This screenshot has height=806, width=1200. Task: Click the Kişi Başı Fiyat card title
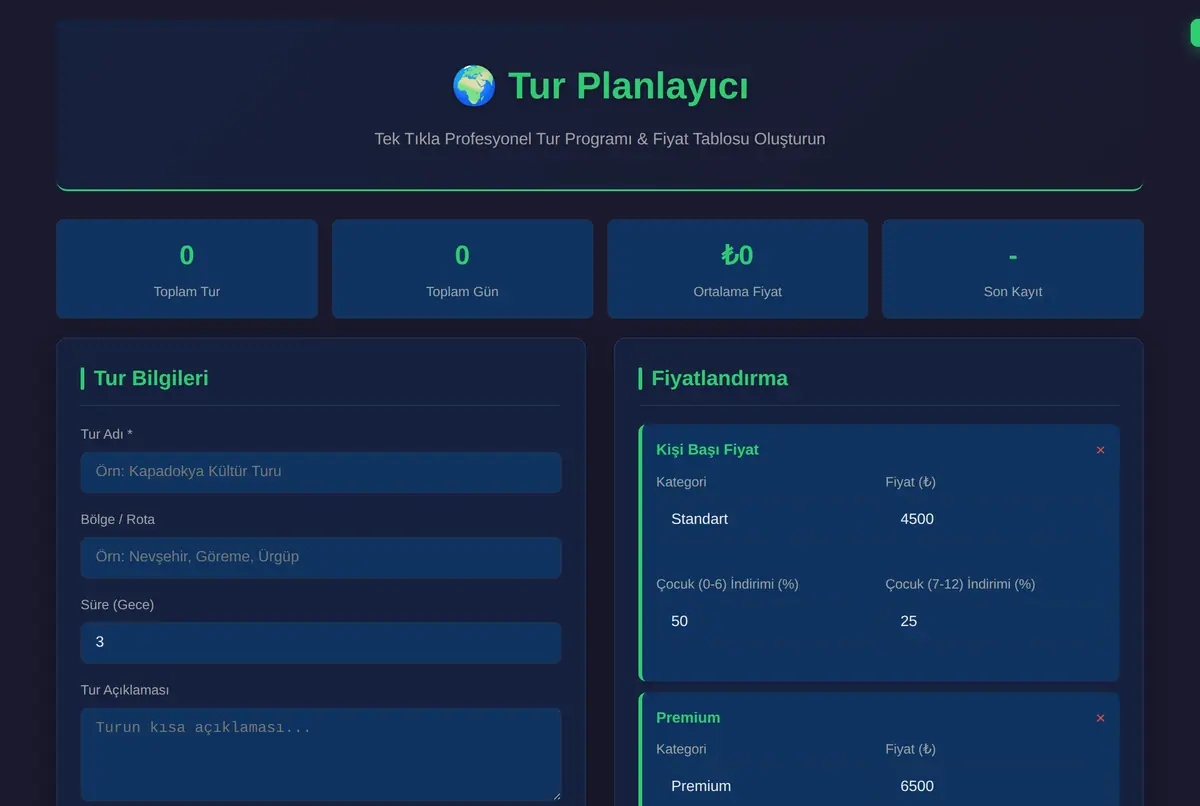pyautogui.click(x=707, y=450)
